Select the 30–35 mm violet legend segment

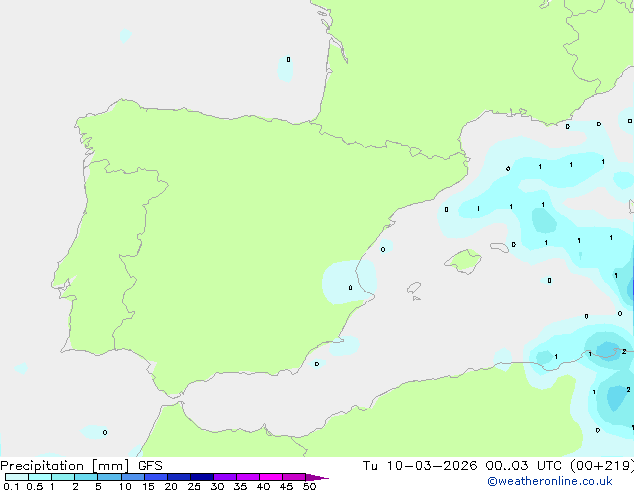point(225,477)
